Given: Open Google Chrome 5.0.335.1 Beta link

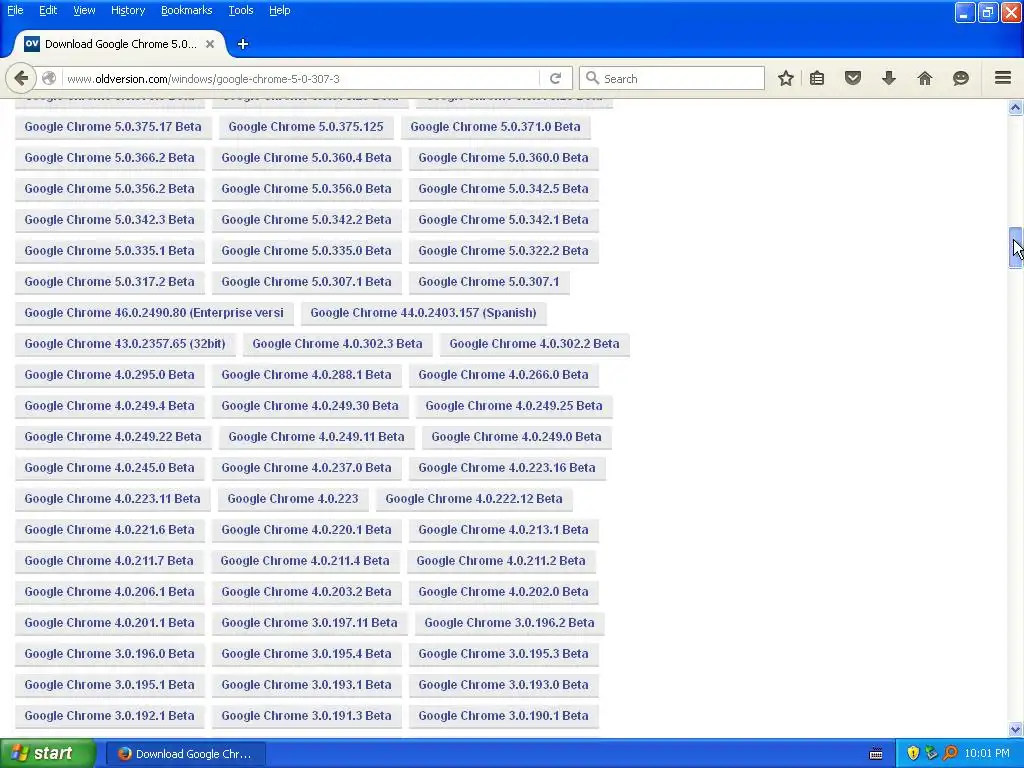Looking at the screenshot, I should 110,251.
